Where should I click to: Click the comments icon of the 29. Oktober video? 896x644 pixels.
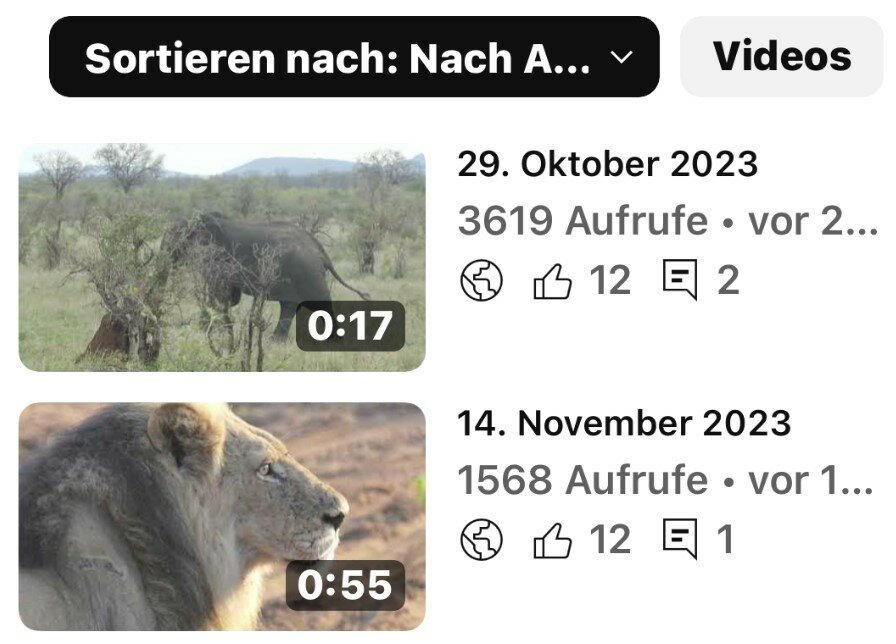coord(680,279)
